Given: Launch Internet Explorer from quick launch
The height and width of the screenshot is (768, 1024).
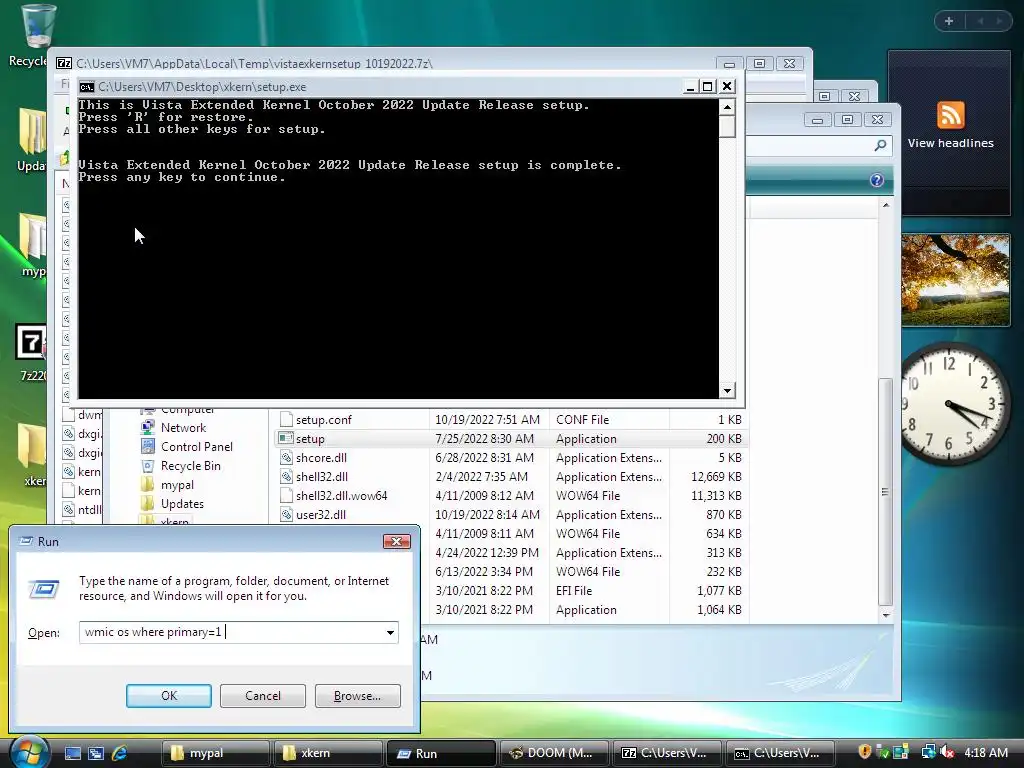Looking at the screenshot, I should [120, 753].
